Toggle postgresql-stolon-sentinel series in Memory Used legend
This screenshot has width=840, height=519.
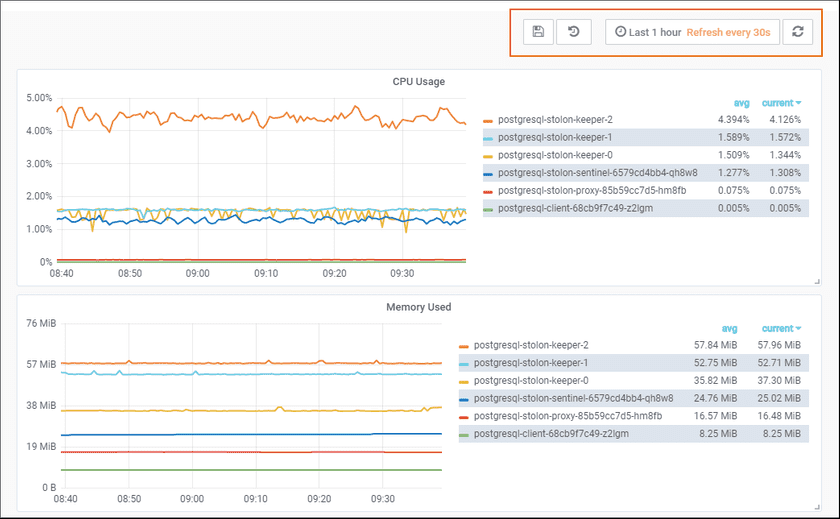coord(573,398)
